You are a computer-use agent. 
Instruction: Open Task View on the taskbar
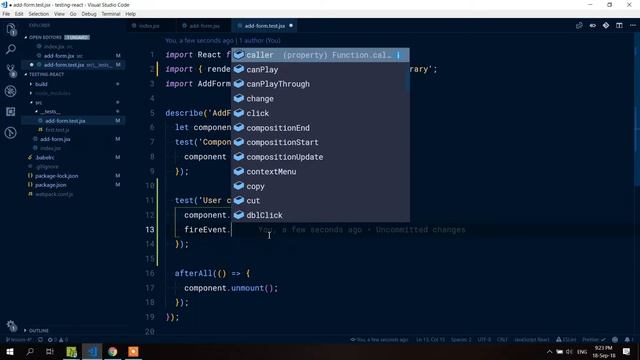pos(50,351)
